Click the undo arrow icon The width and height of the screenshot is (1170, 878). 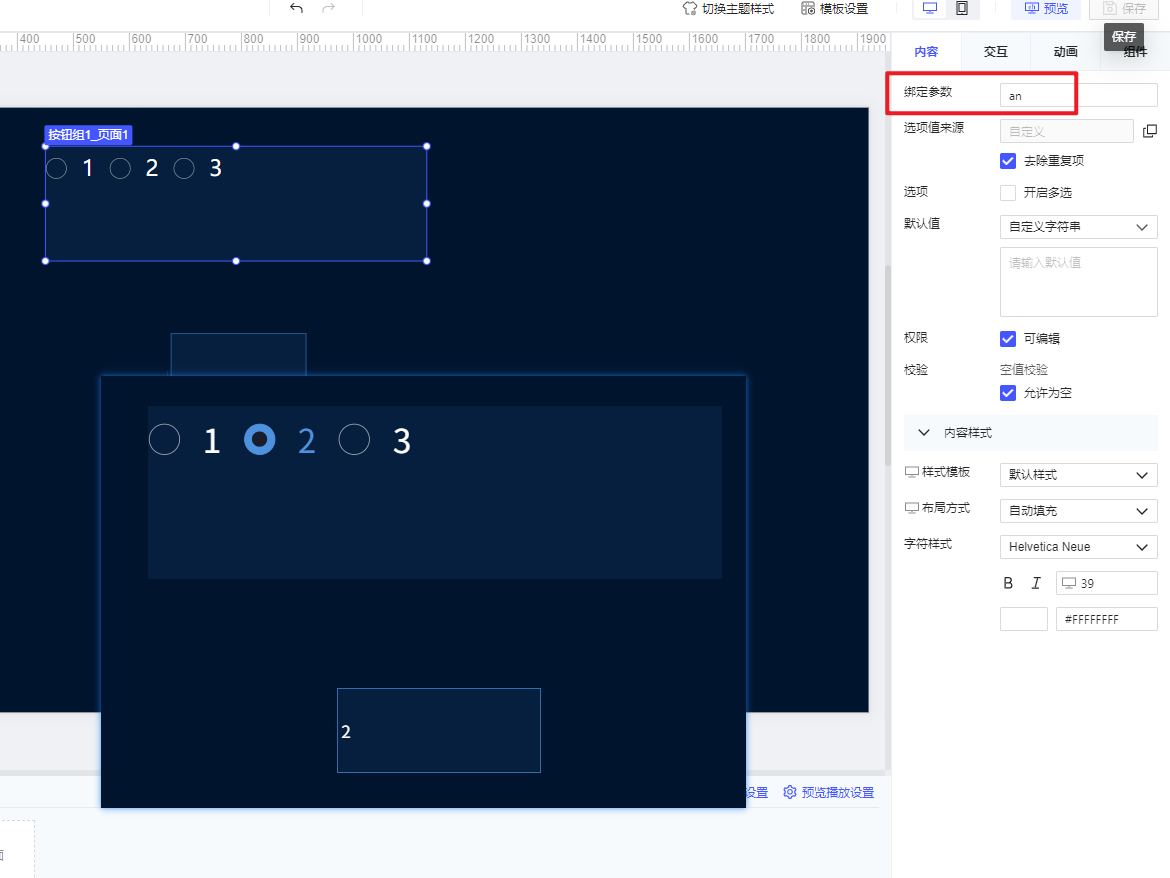[x=296, y=8]
